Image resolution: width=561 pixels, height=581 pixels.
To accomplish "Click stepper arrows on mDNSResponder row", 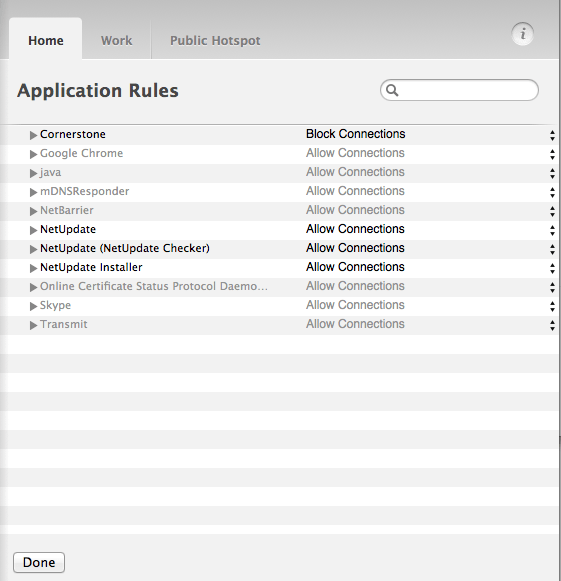I will coord(552,192).
